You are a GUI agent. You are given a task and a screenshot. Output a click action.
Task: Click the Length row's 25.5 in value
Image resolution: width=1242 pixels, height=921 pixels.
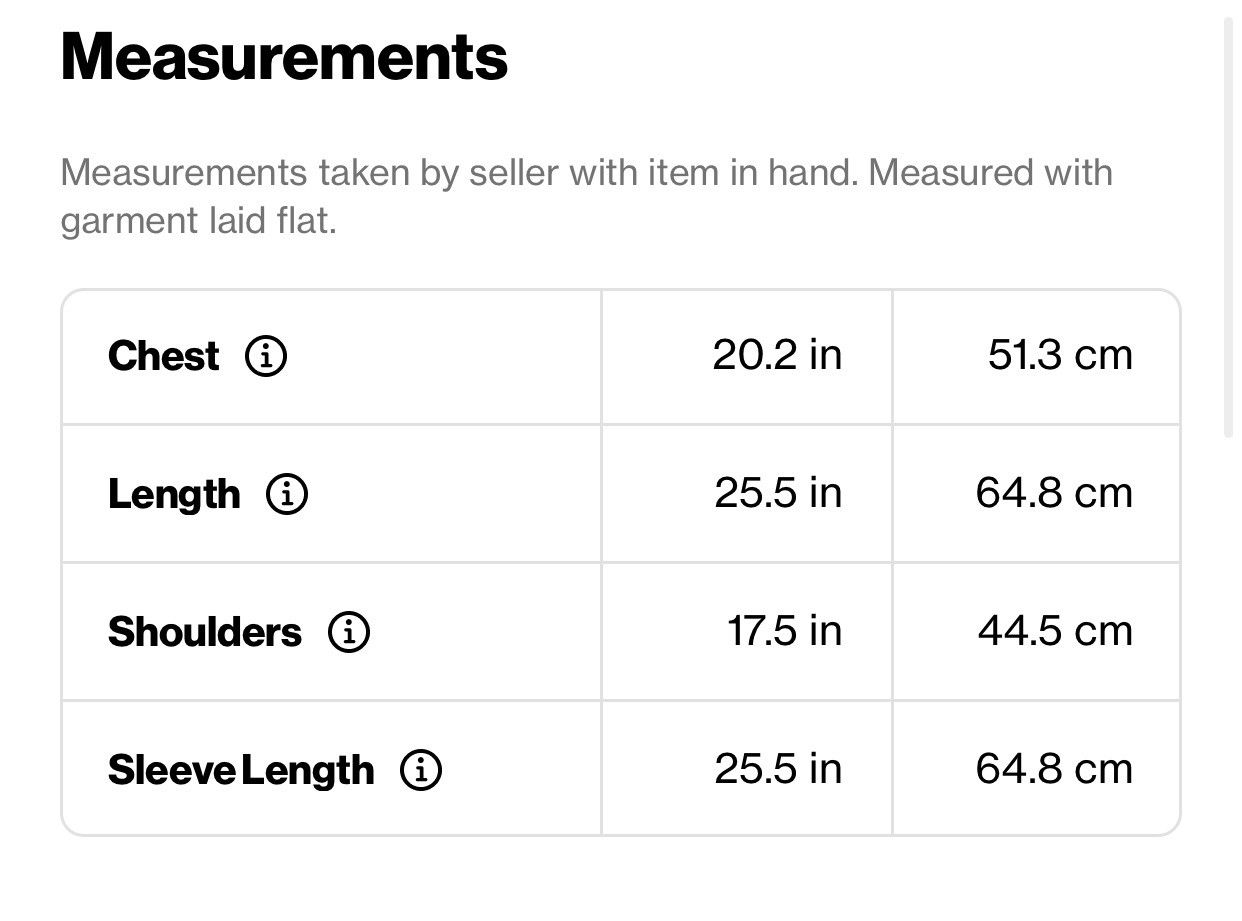pos(778,493)
